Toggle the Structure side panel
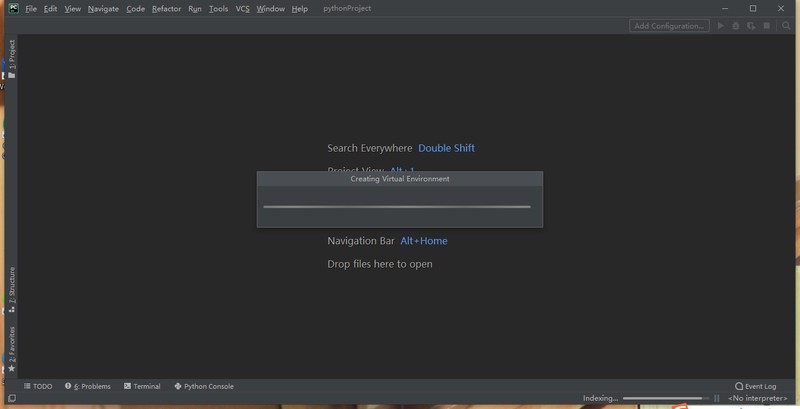 pos(12,289)
